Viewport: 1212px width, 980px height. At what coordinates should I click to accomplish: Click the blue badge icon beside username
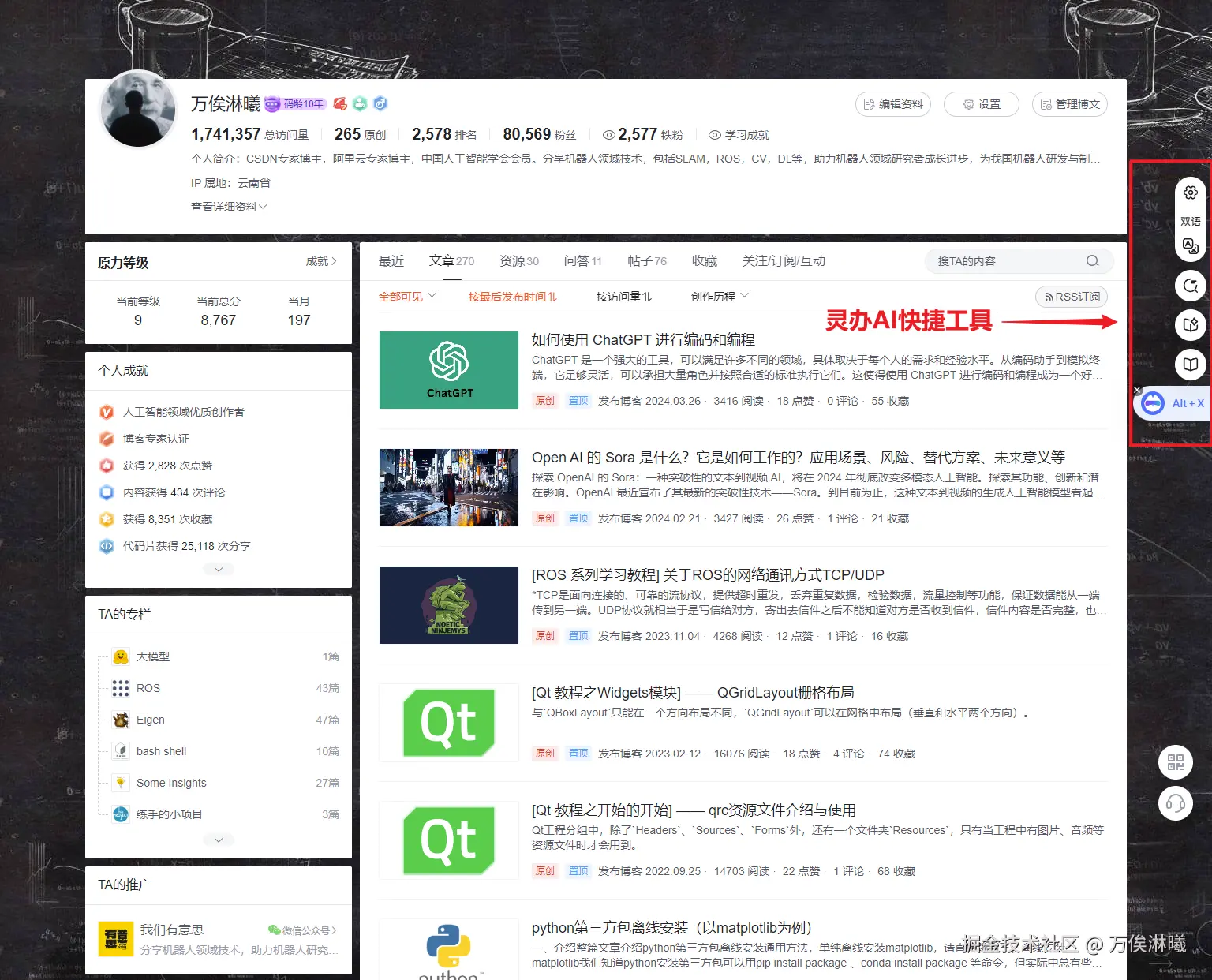click(x=380, y=103)
